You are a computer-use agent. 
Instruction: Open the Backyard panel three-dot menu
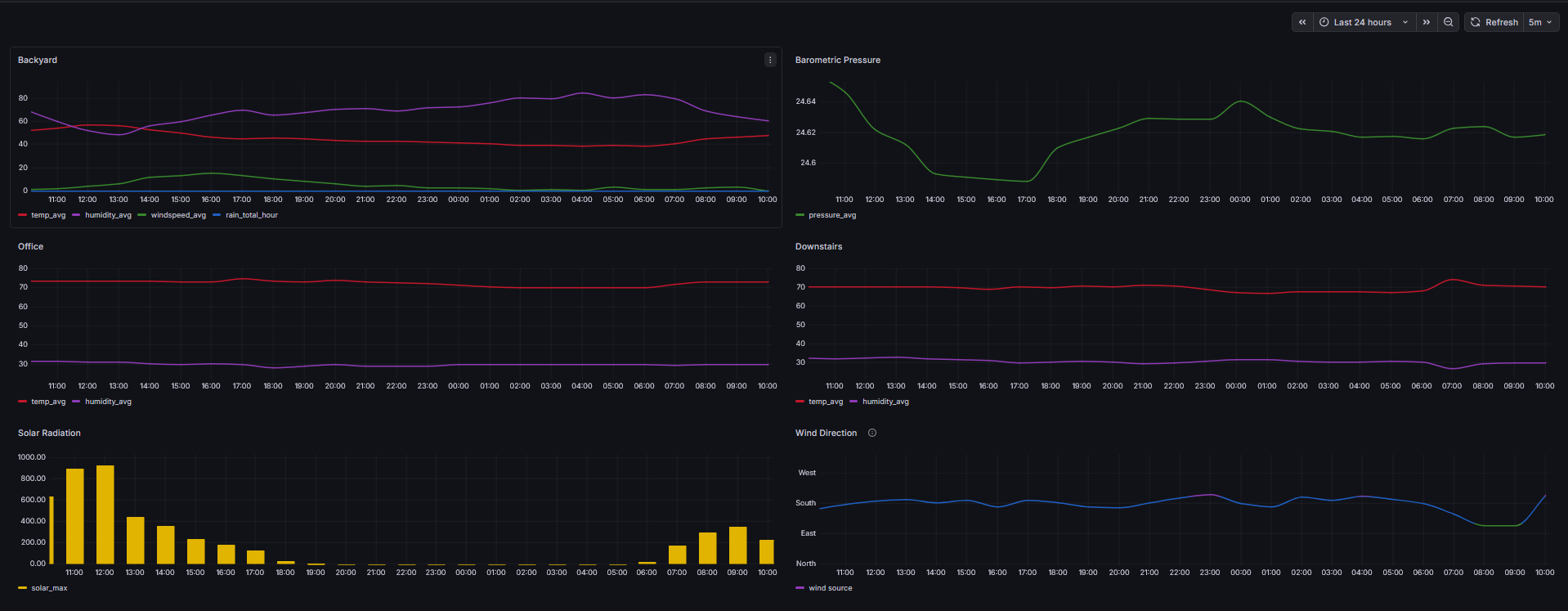[770, 60]
